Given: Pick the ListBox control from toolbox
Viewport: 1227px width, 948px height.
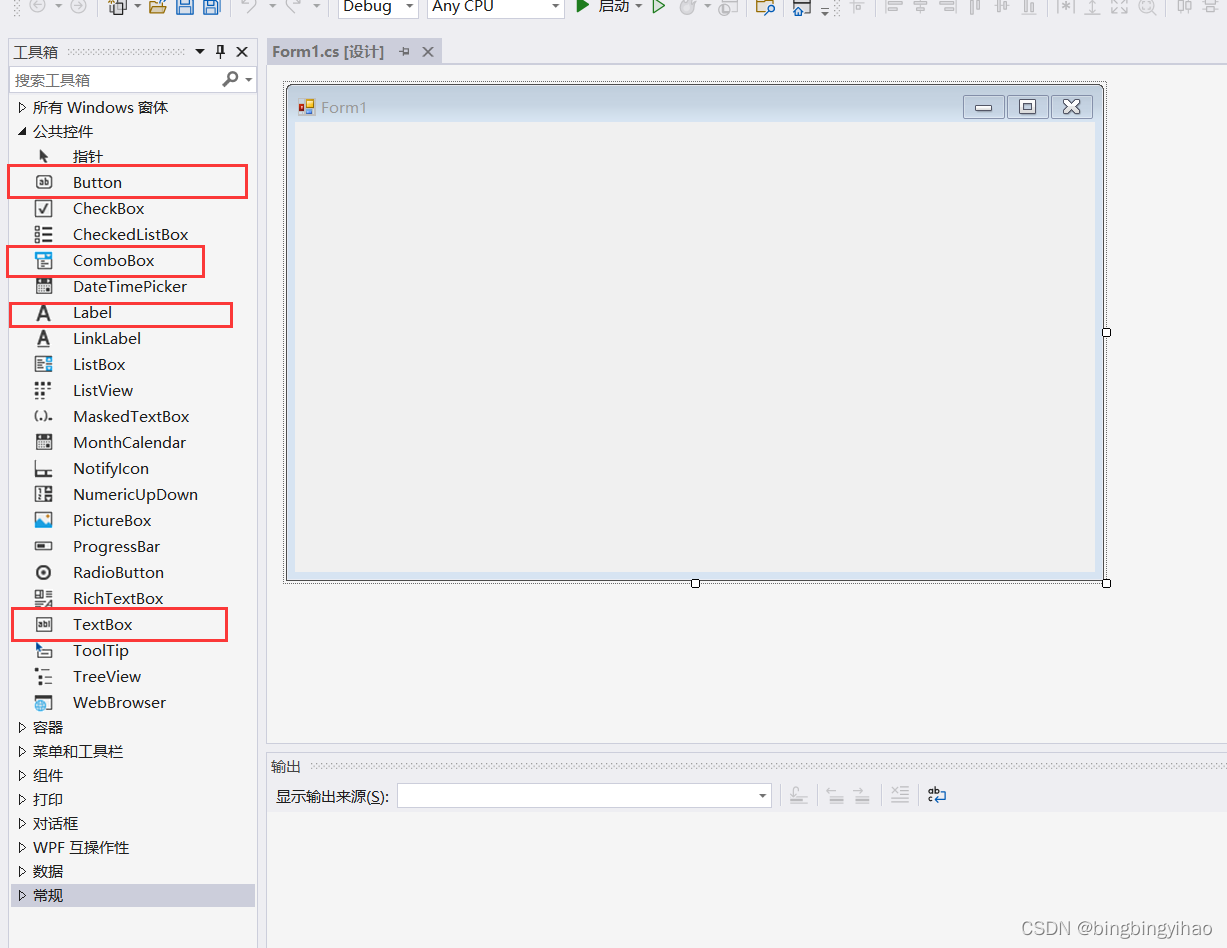Looking at the screenshot, I should click(131, 364).
